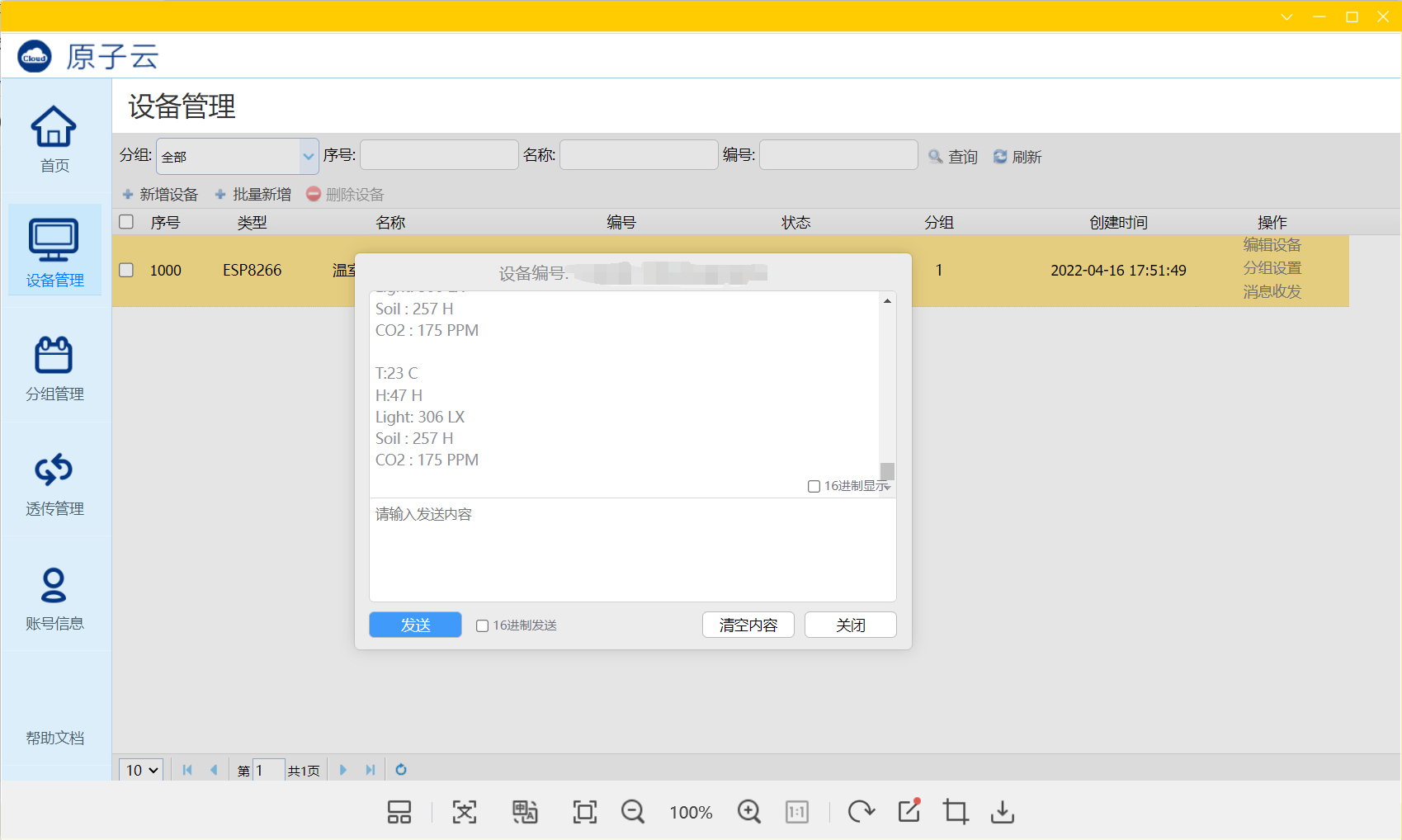Click the 状态 column header

796,222
